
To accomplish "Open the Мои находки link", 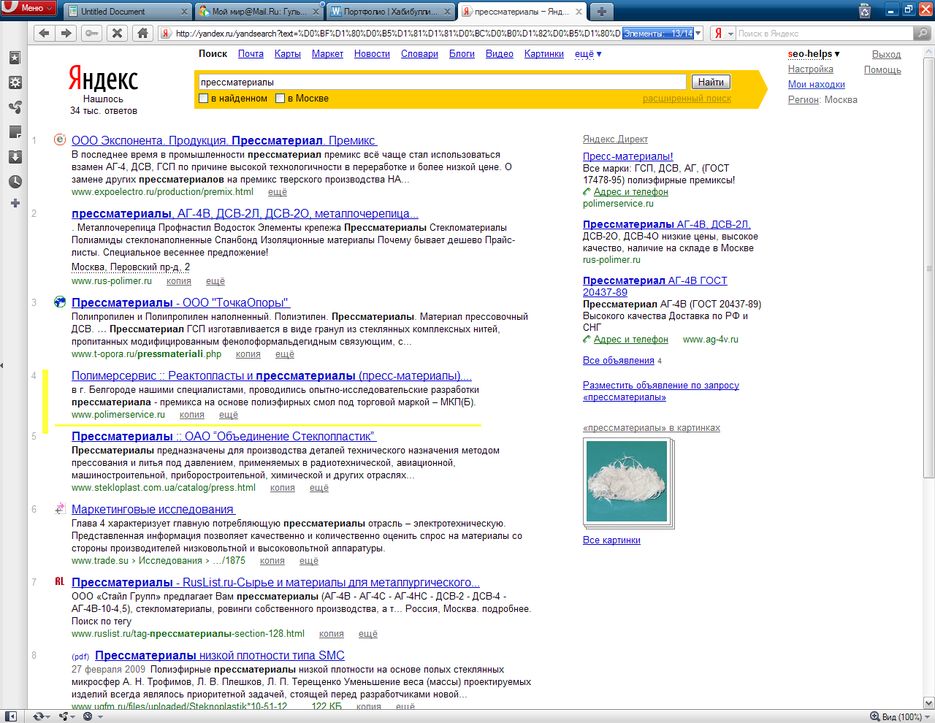I will [816, 84].
